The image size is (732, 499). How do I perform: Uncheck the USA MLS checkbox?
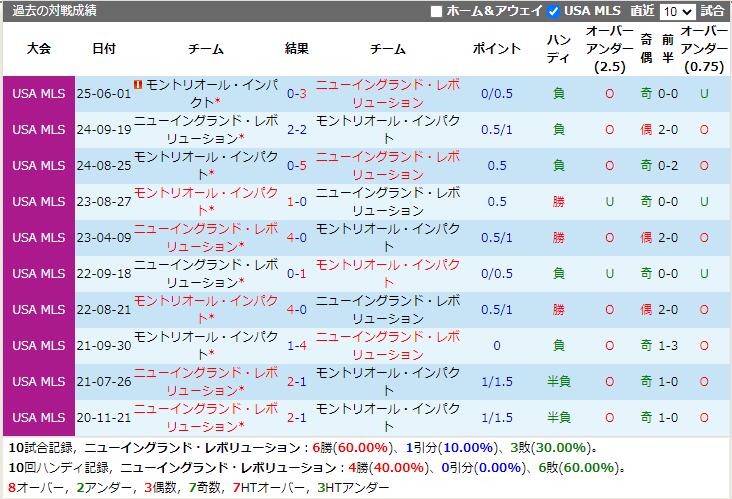click(553, 11)
